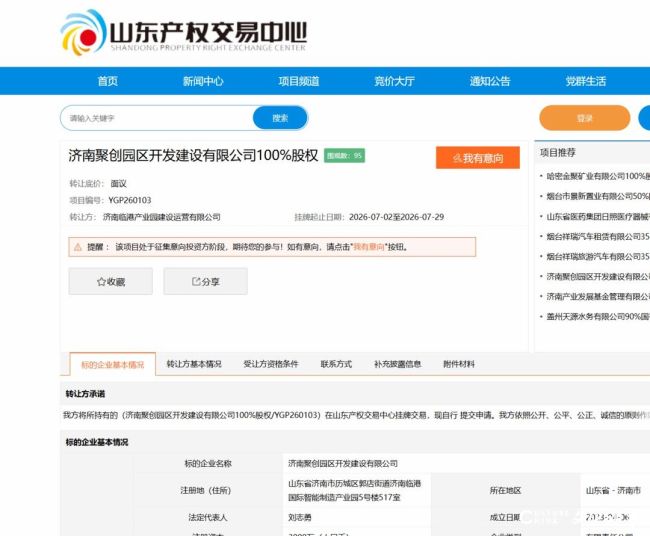Screen dimensions: 650x536
Task: Open the 联系方式 tab
Action: [336, 364]
